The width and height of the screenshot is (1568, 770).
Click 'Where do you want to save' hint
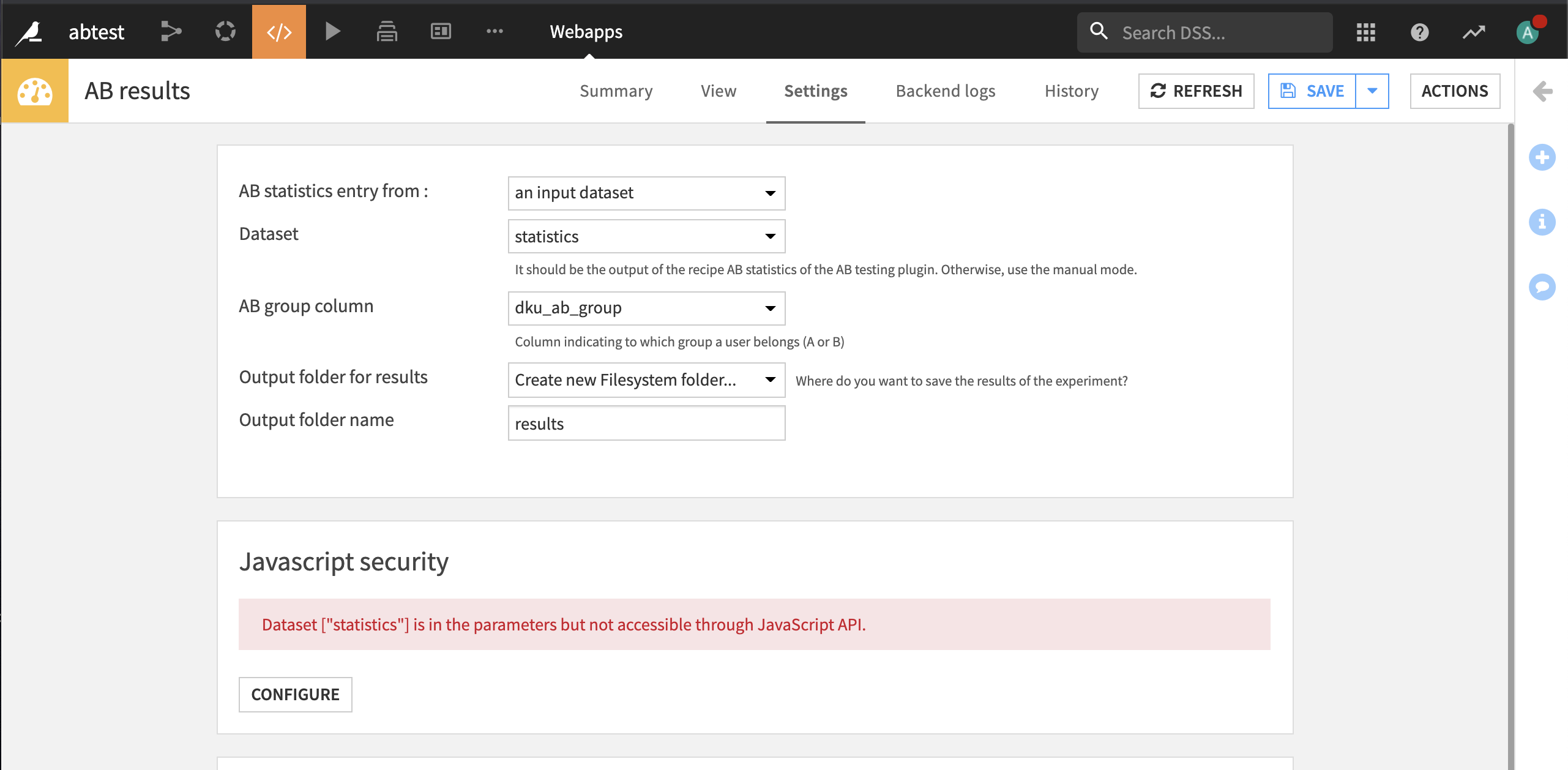961,381
